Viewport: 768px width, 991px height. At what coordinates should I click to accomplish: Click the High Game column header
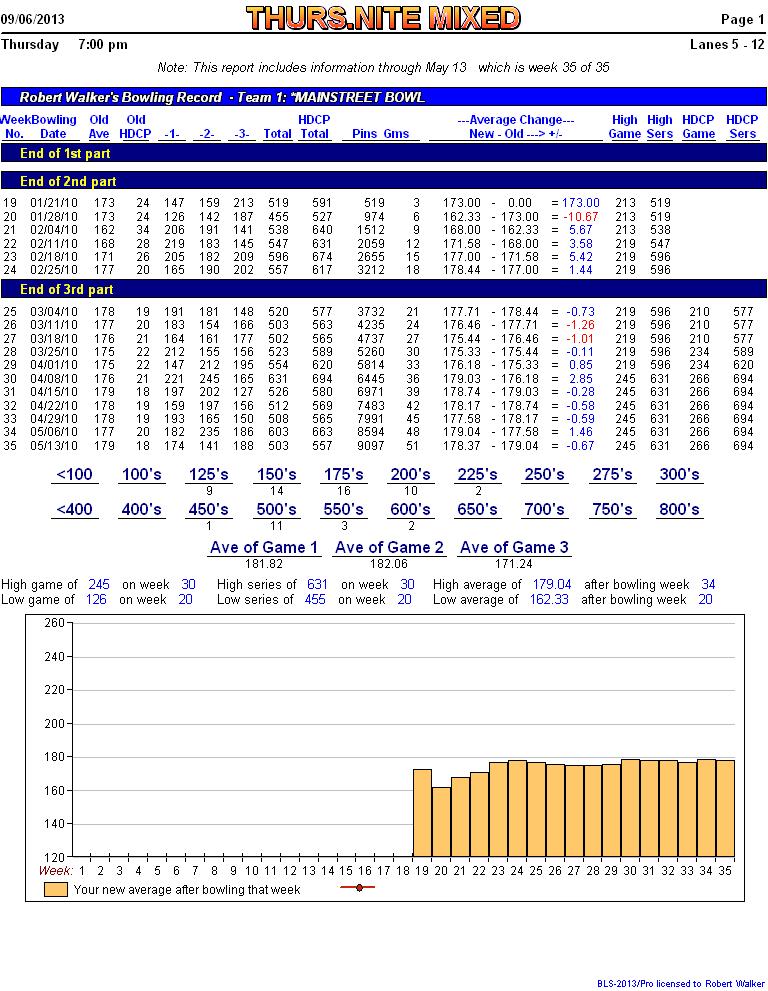pyautogui.click(x=625, y=126)
